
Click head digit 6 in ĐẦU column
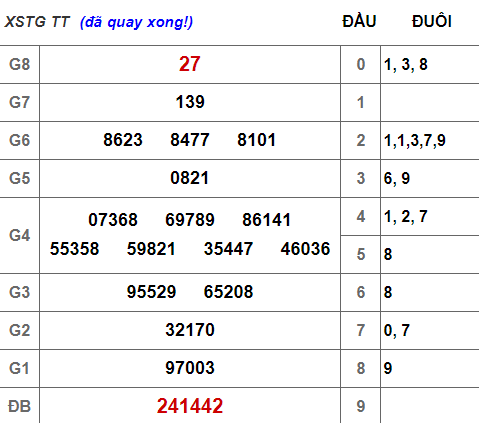click(361, 292)
